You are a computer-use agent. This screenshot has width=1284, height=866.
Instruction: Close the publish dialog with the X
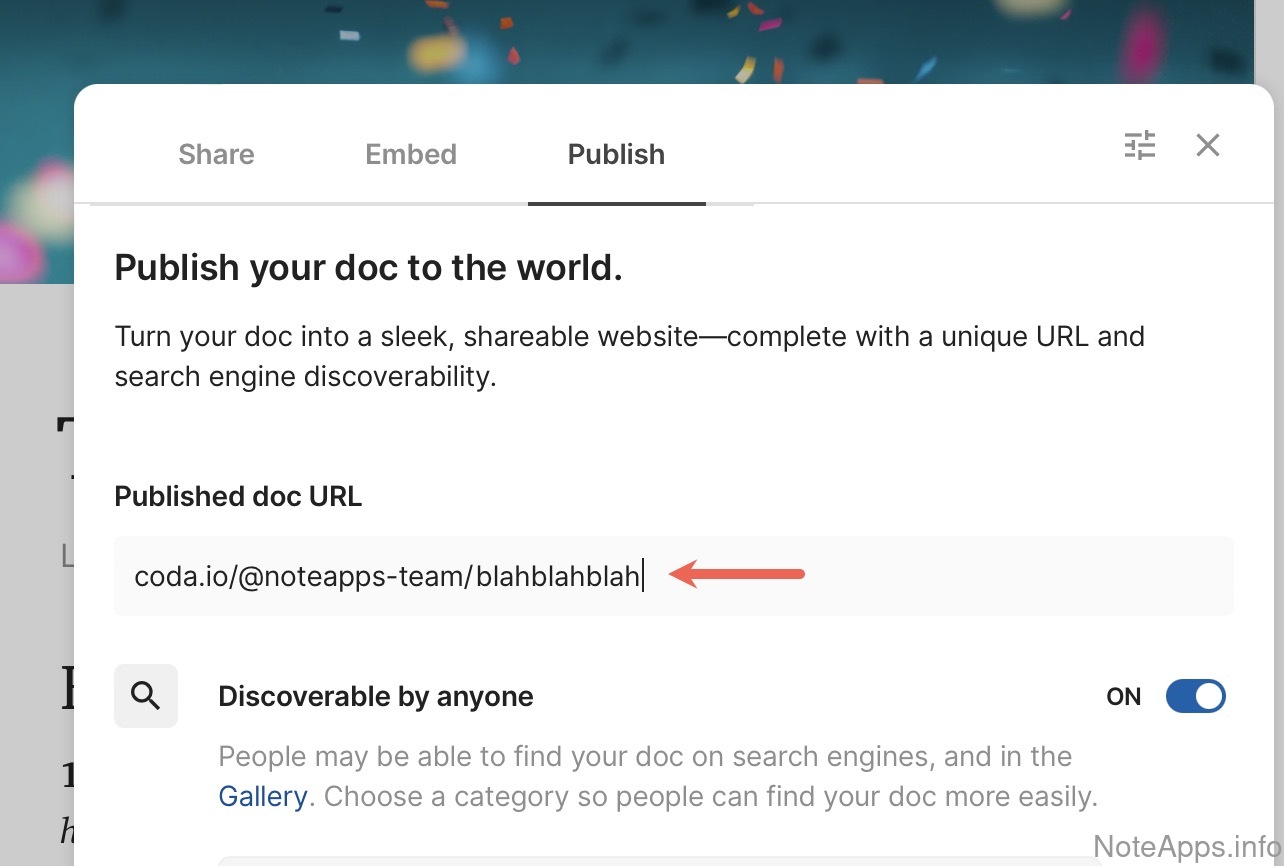point(1208,146)
